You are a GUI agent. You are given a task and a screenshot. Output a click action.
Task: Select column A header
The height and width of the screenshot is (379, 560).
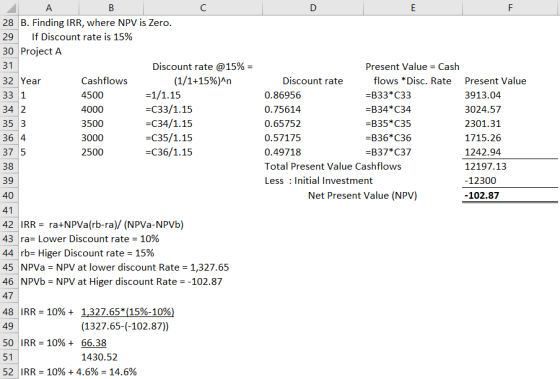(x=49, y=8)
